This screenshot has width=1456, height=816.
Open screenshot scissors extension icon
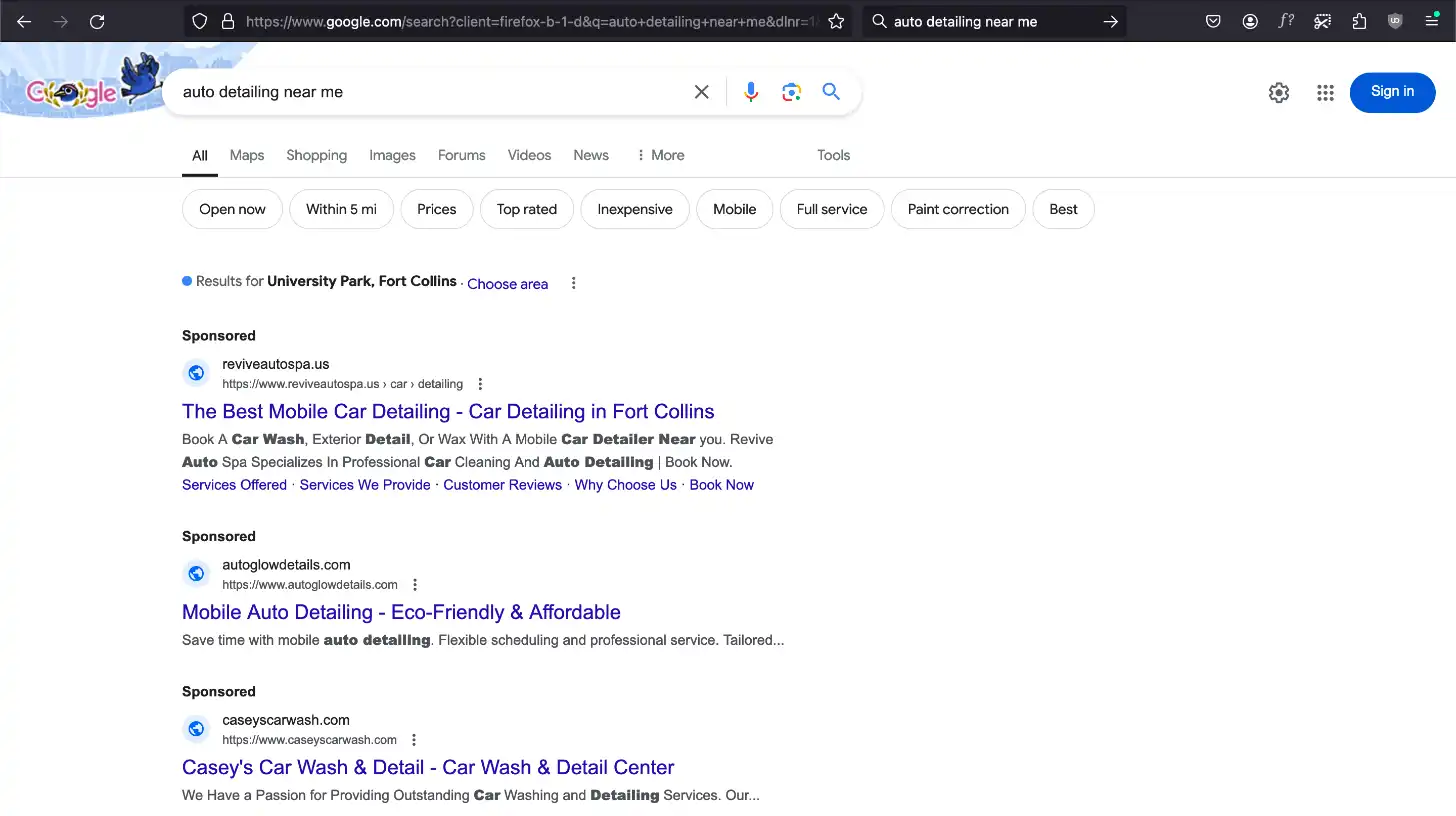click(x=1323, y=21)
